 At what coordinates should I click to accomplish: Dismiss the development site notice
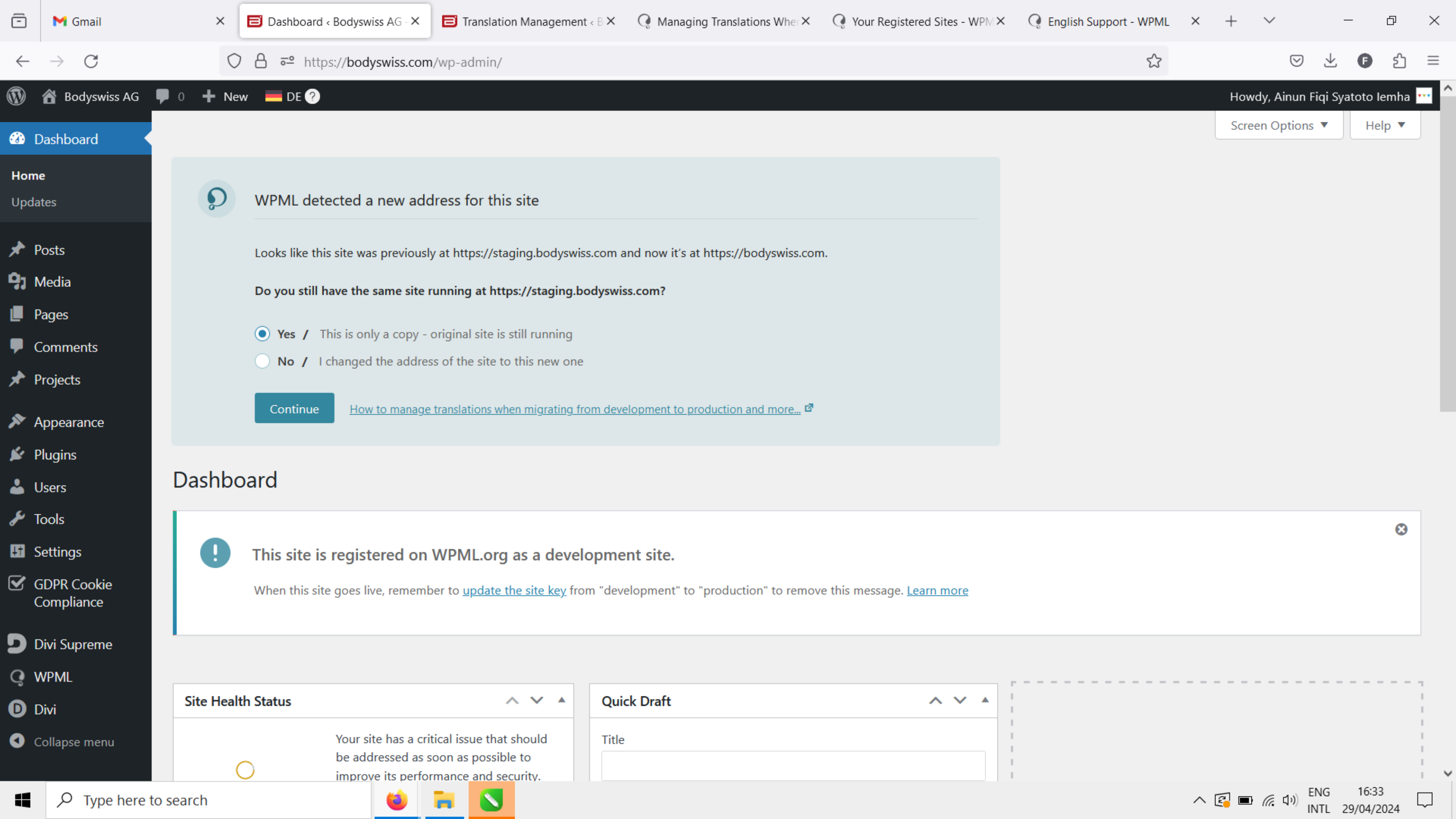click(1401, 529)
